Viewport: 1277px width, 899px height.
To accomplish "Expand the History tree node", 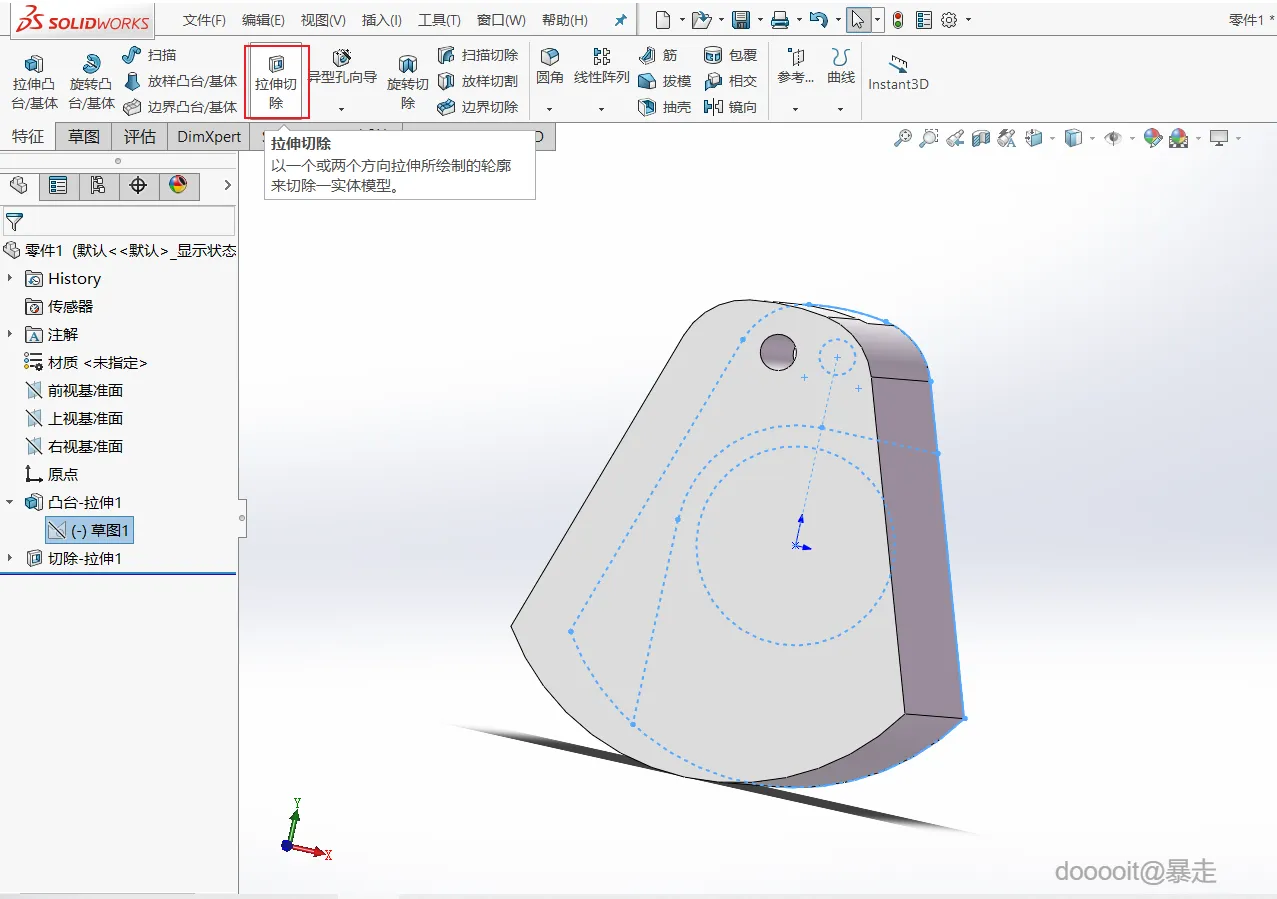I will coord(11,278).
